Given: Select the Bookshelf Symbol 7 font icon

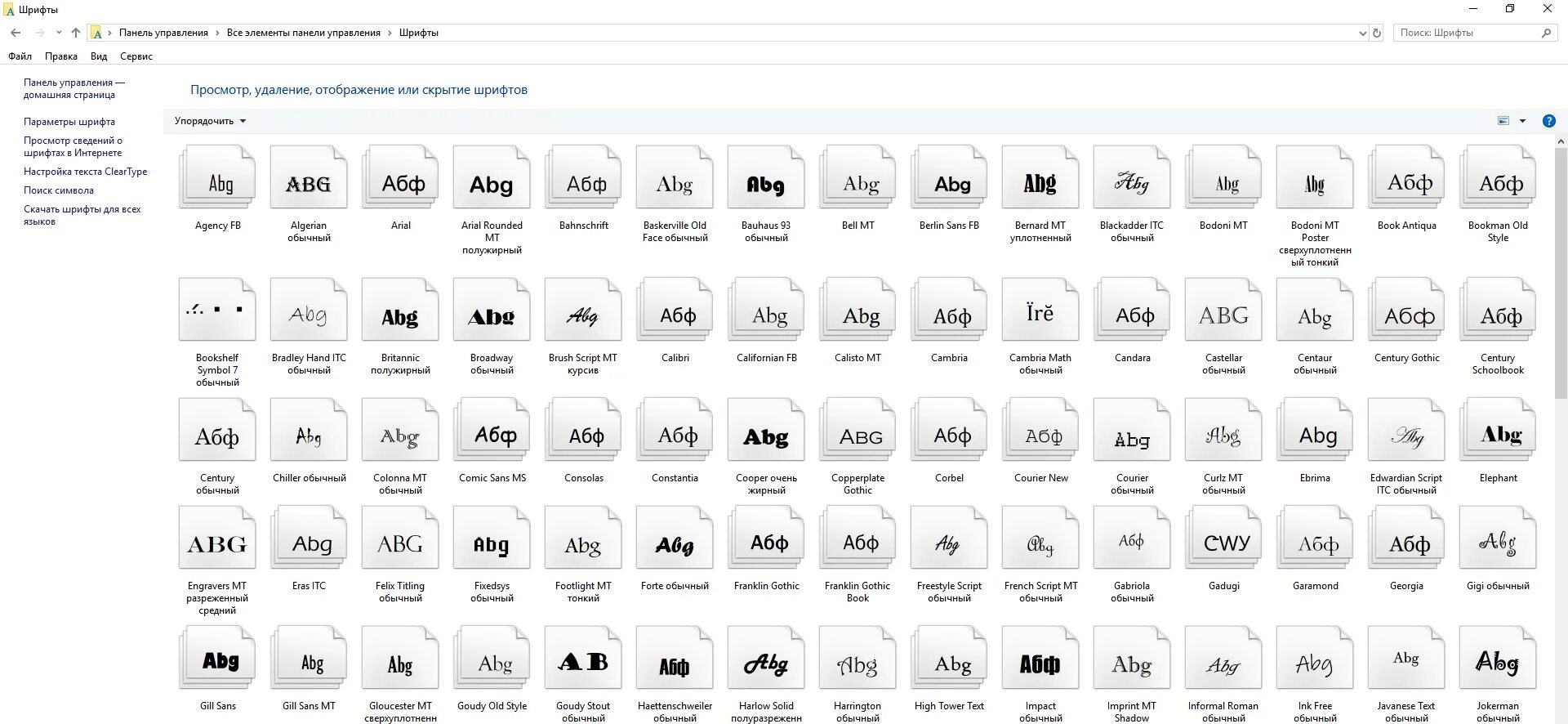Looking at the screenshot, I should click(217, 310).
